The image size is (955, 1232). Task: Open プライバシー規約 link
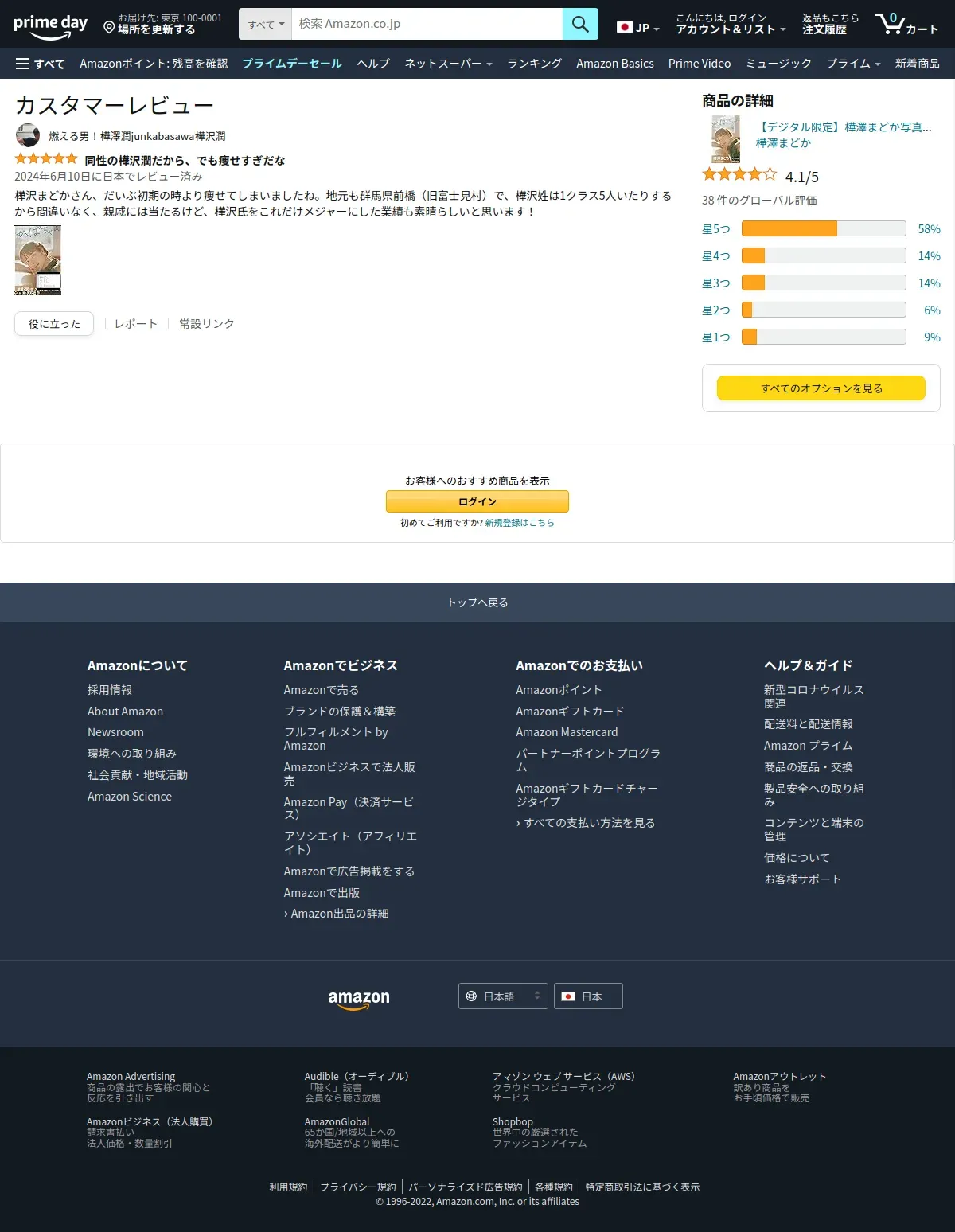click(358, 1187)
